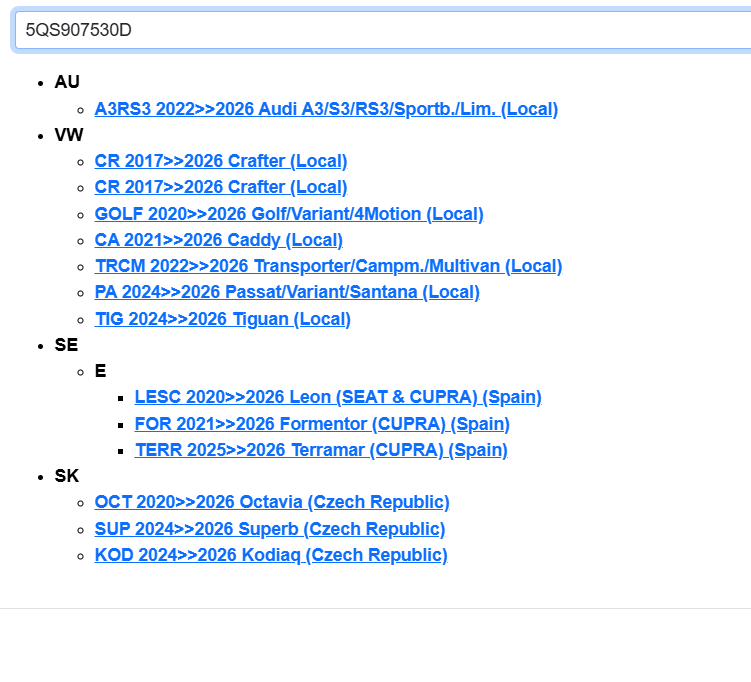Select TERR 2025>>2026 Terramar (CUPRA) link

(321, 450)
